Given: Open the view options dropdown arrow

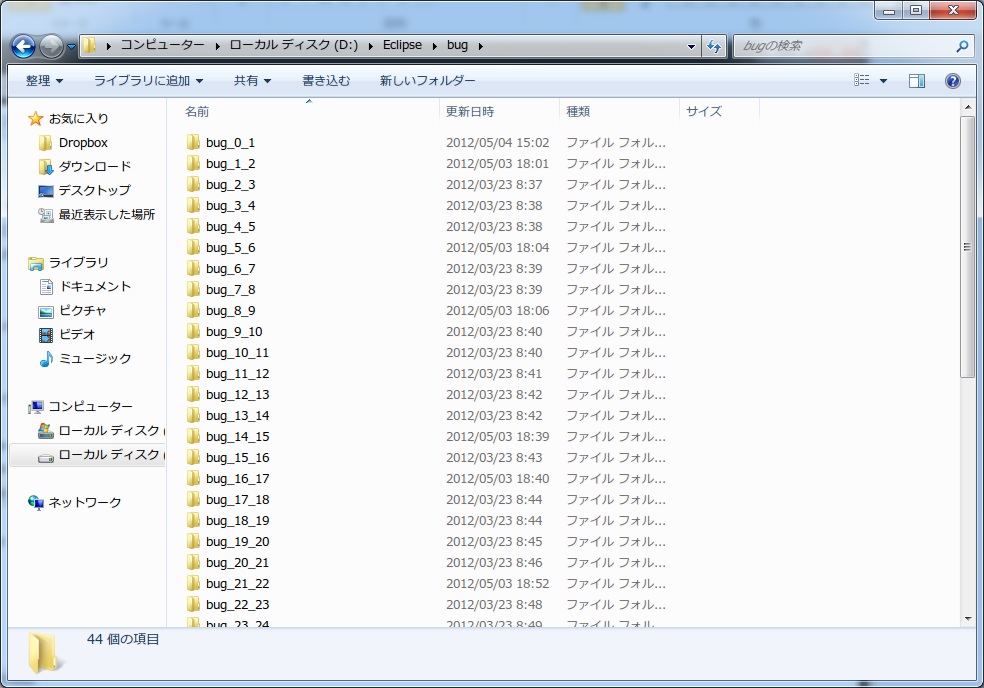Looking at the screenshot, I should click(x=883, y=81).
